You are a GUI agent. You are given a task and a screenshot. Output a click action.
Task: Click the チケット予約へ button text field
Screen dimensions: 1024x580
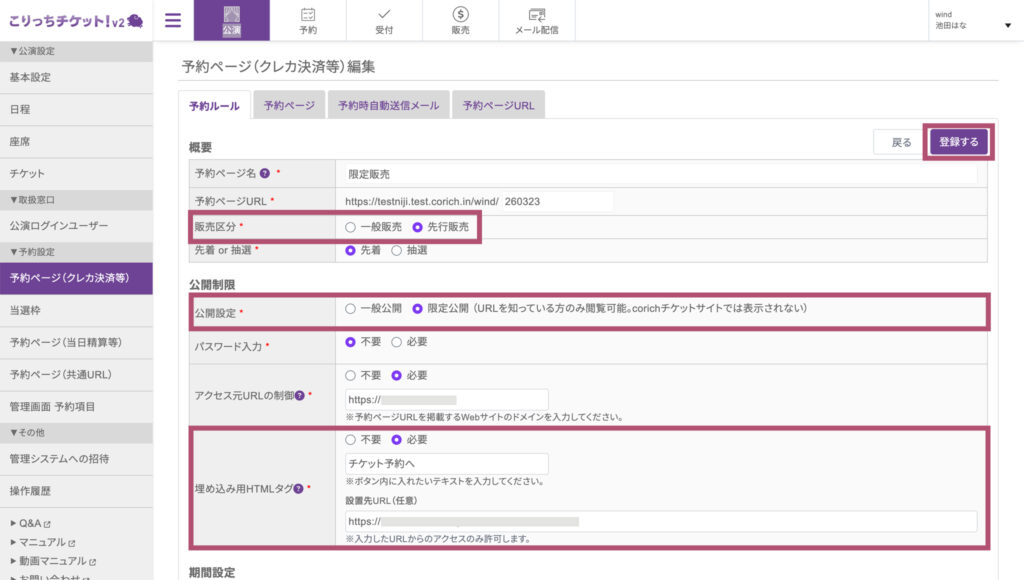[x=446, y=464]
